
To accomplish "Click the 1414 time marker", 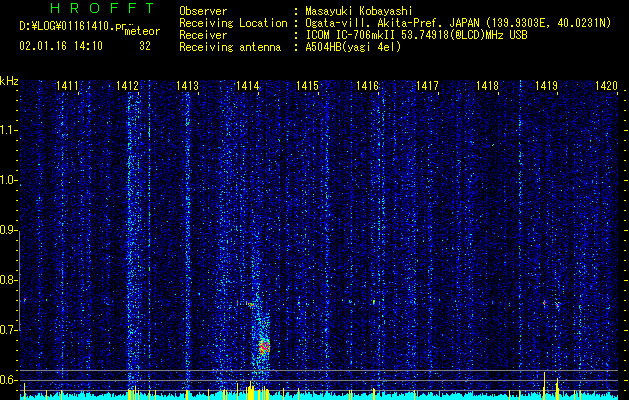I will 247,86.
